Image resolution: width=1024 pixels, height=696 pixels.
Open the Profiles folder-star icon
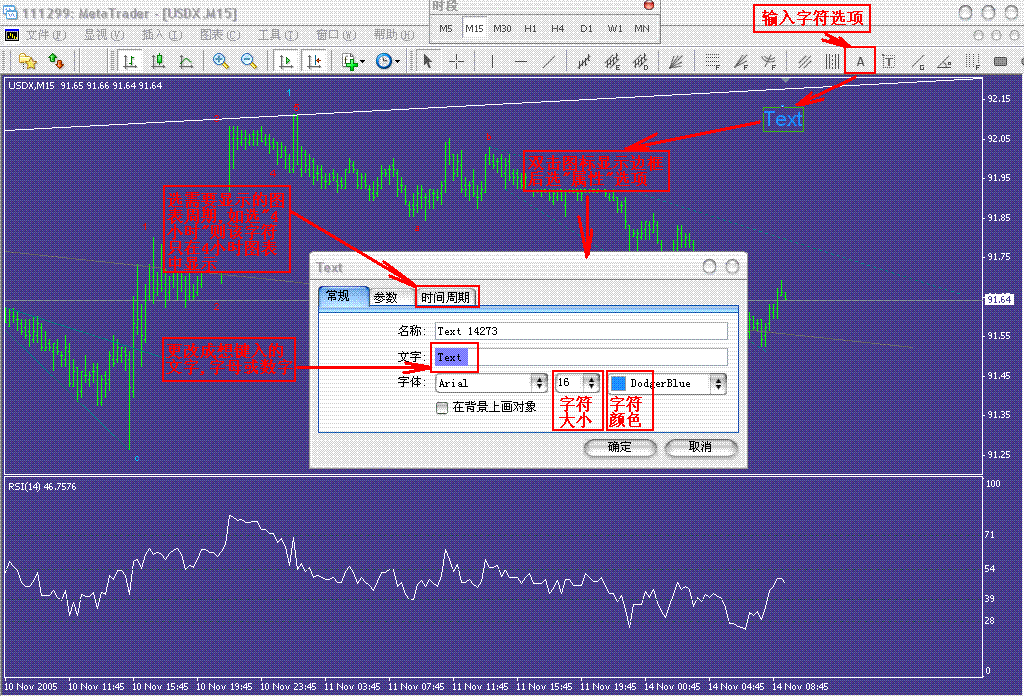27,61
